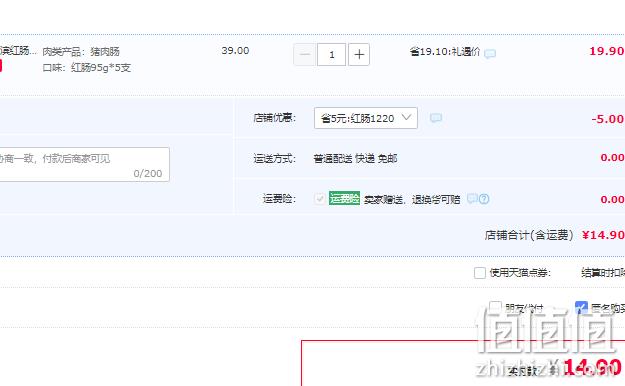Click the truncated product title ending 红肠...
Image resolution: width=625 pixels, height=386 pixels.
click(x=18, y=51)
